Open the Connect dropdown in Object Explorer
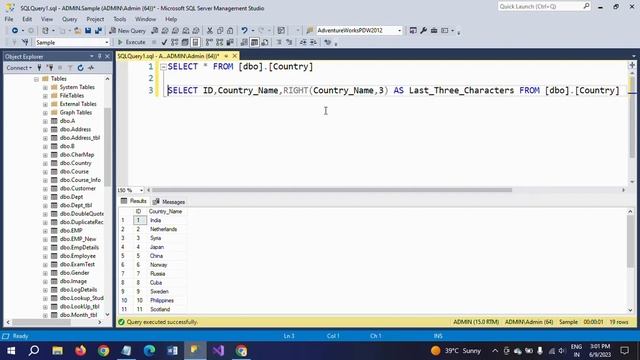The width and height of the screenshot is (640, 360). (x=19, y=68)
